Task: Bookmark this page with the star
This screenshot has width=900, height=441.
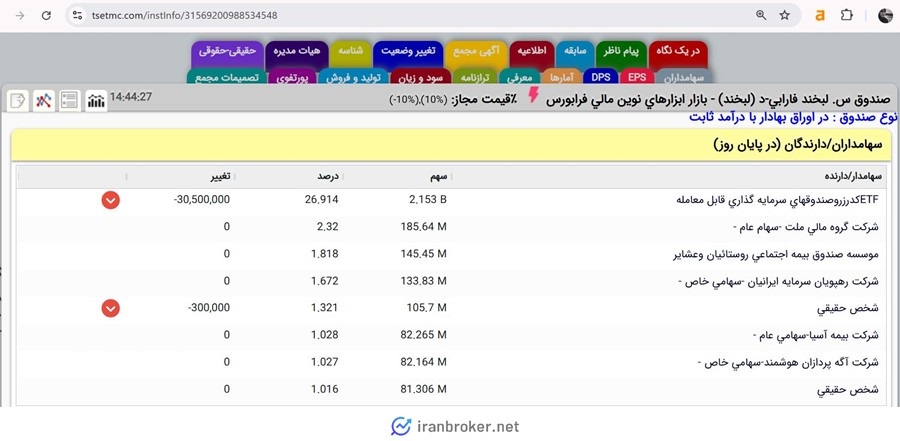Action: tap(785, 16)
